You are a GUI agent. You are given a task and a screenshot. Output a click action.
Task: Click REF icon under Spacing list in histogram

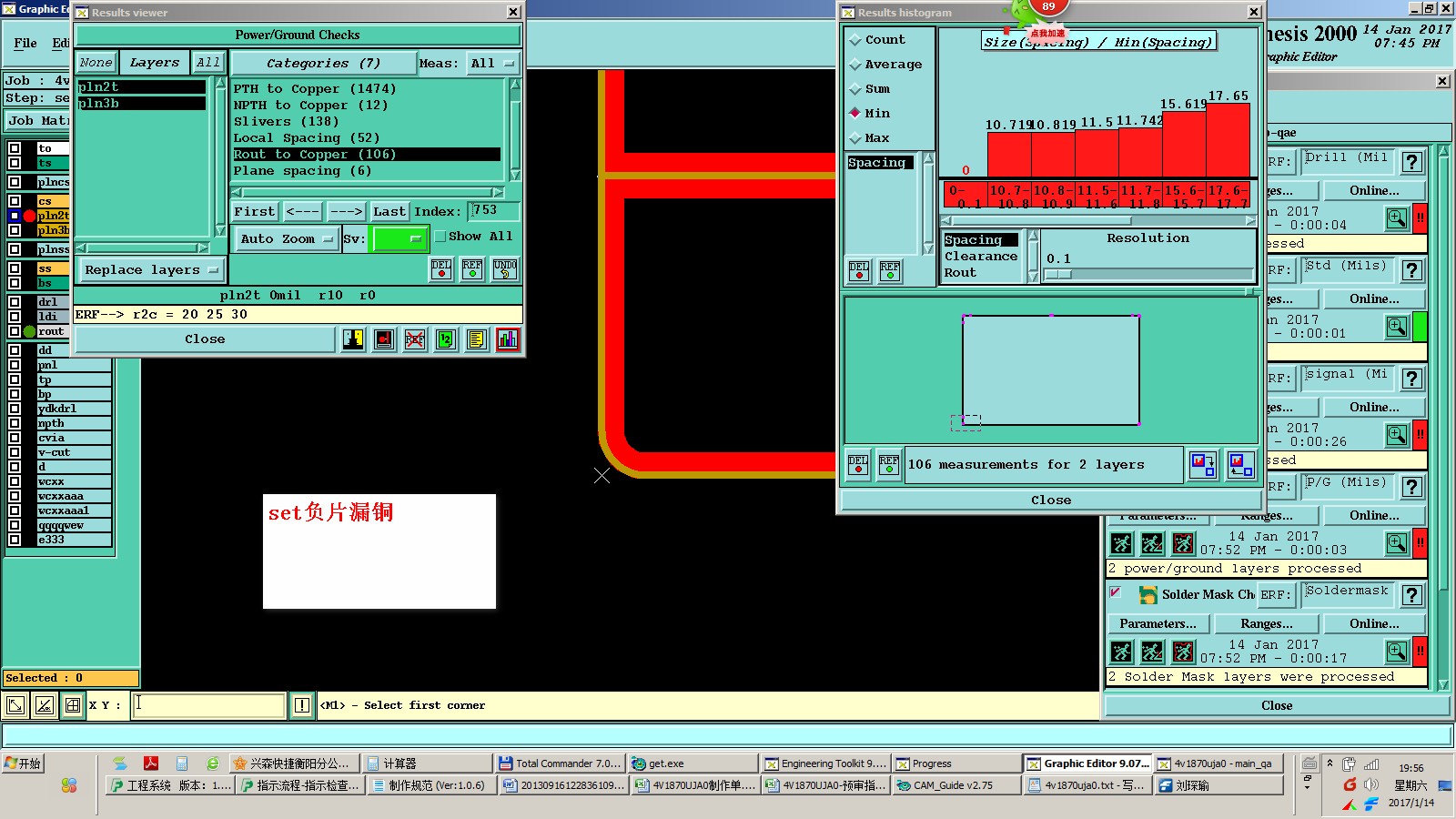tap(890, 270)
